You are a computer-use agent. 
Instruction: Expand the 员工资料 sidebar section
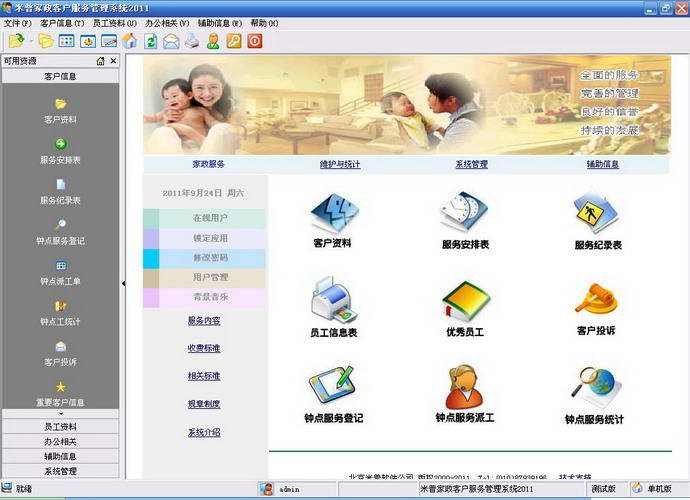coord(60,426)
